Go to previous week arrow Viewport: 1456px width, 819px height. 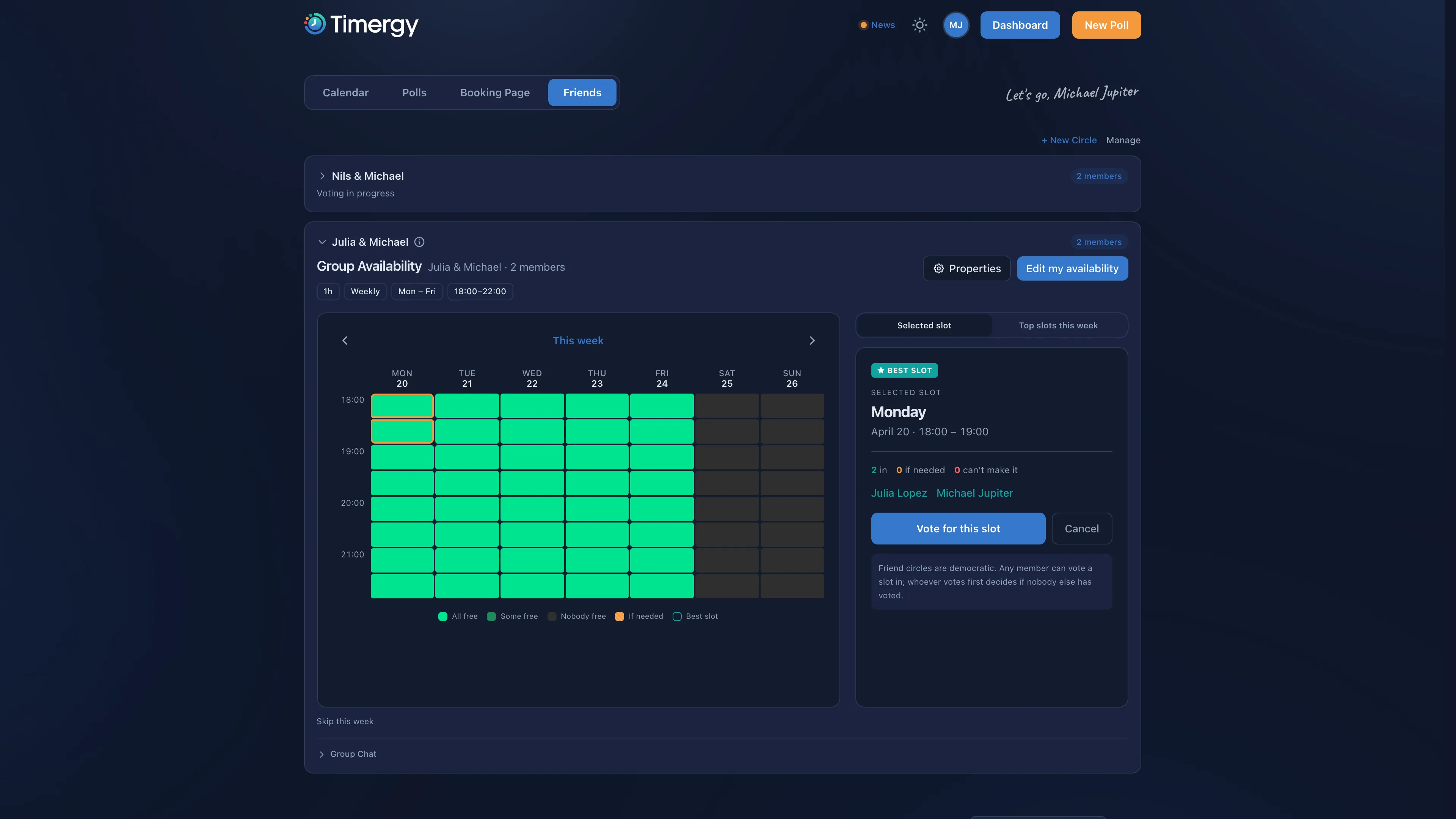345,340
